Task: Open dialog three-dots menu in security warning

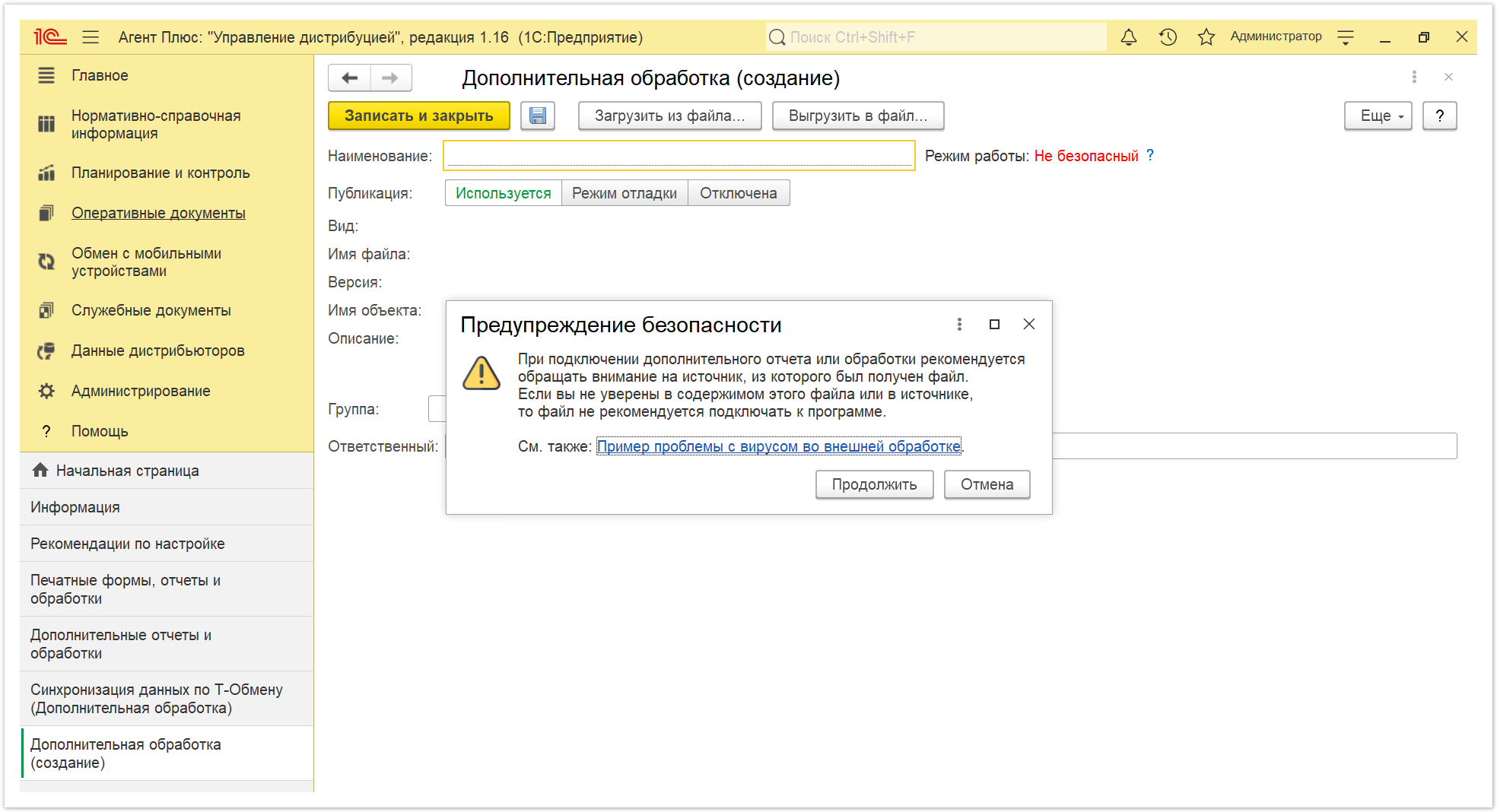Action: click(x=959, y=325)
